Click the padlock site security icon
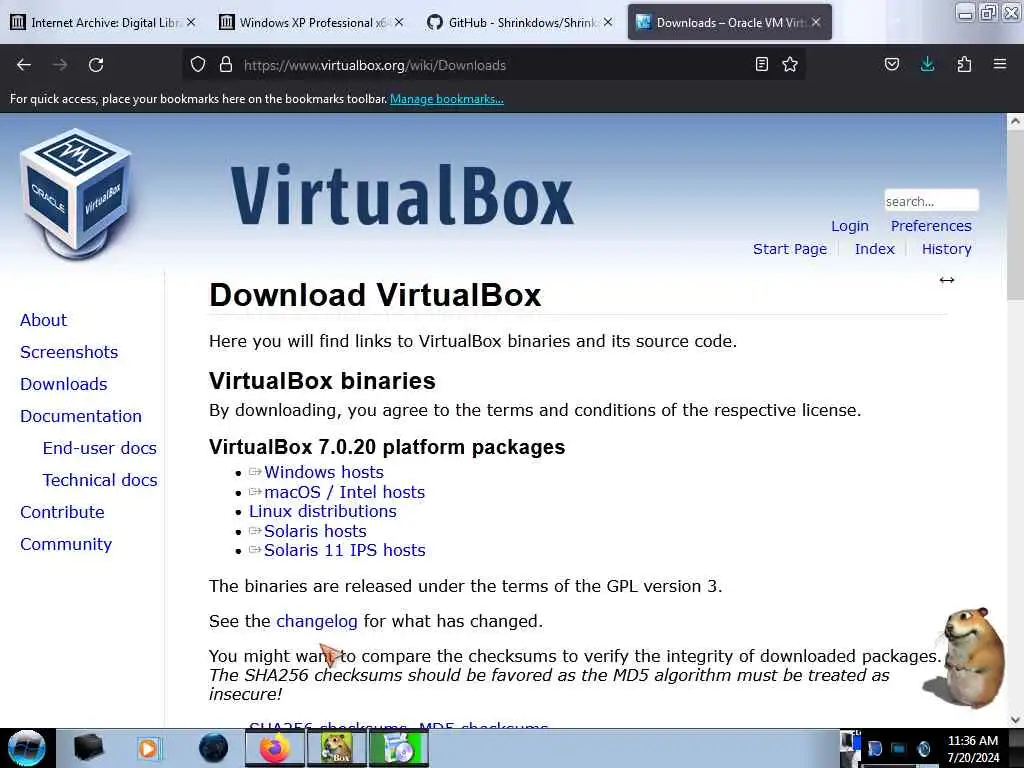 [226, 65]
